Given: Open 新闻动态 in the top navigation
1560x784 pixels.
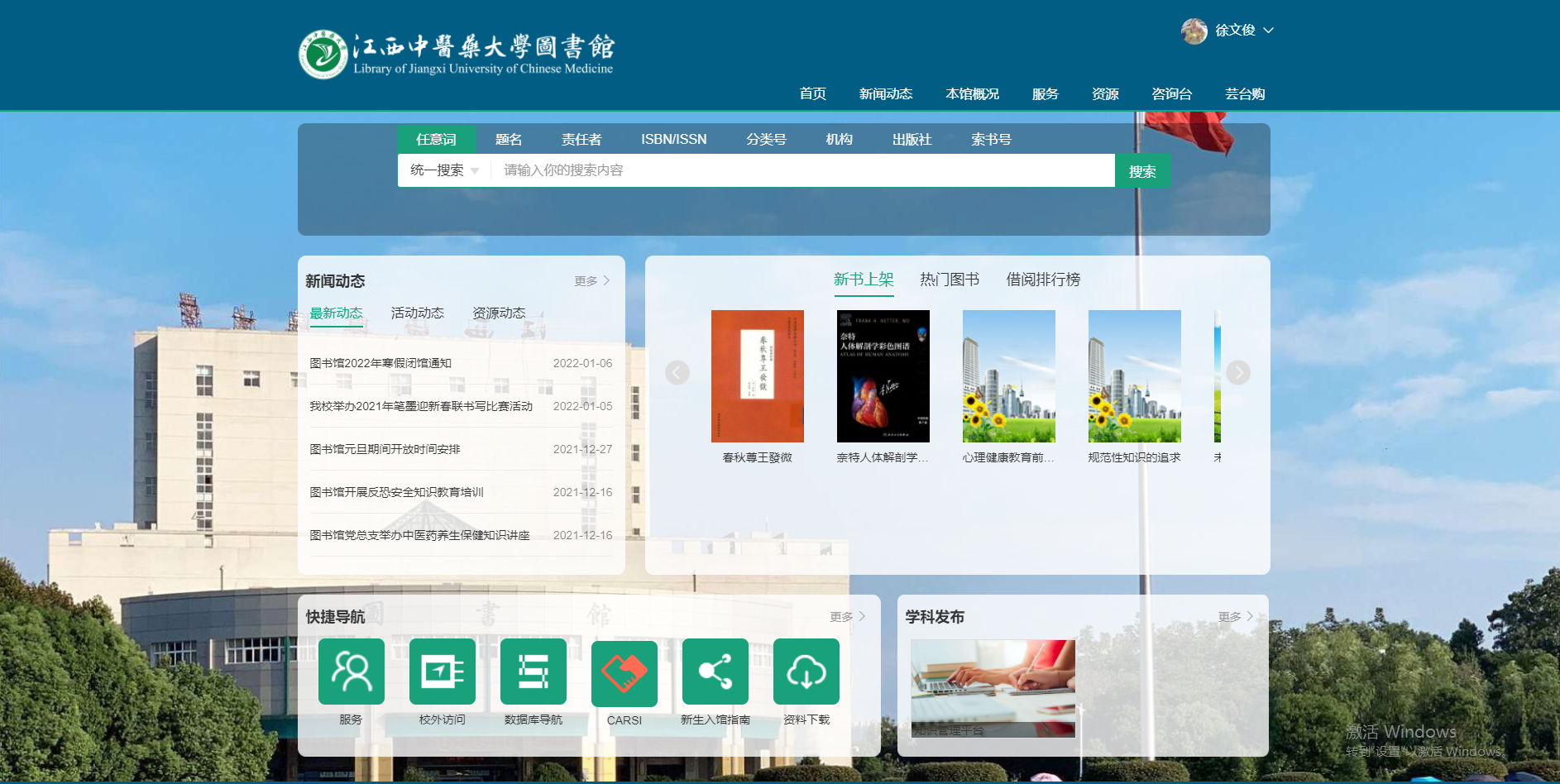Looking at the screenshot, I should click(886, 93).
